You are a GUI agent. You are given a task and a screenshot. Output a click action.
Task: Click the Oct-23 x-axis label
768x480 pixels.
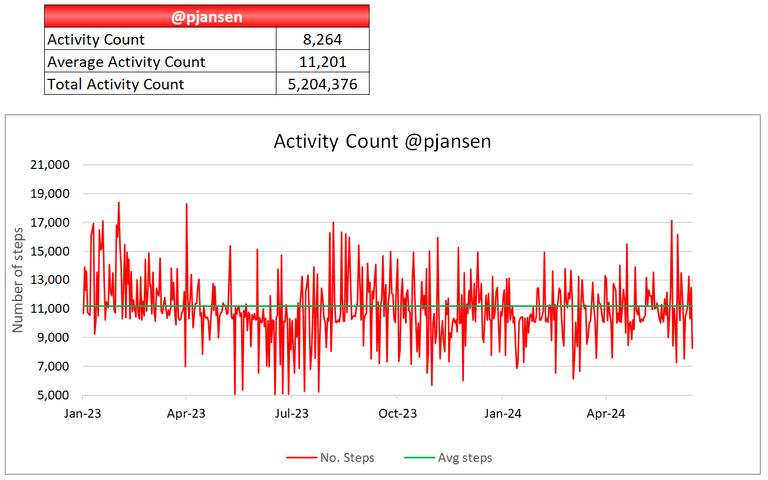[397, 413]
